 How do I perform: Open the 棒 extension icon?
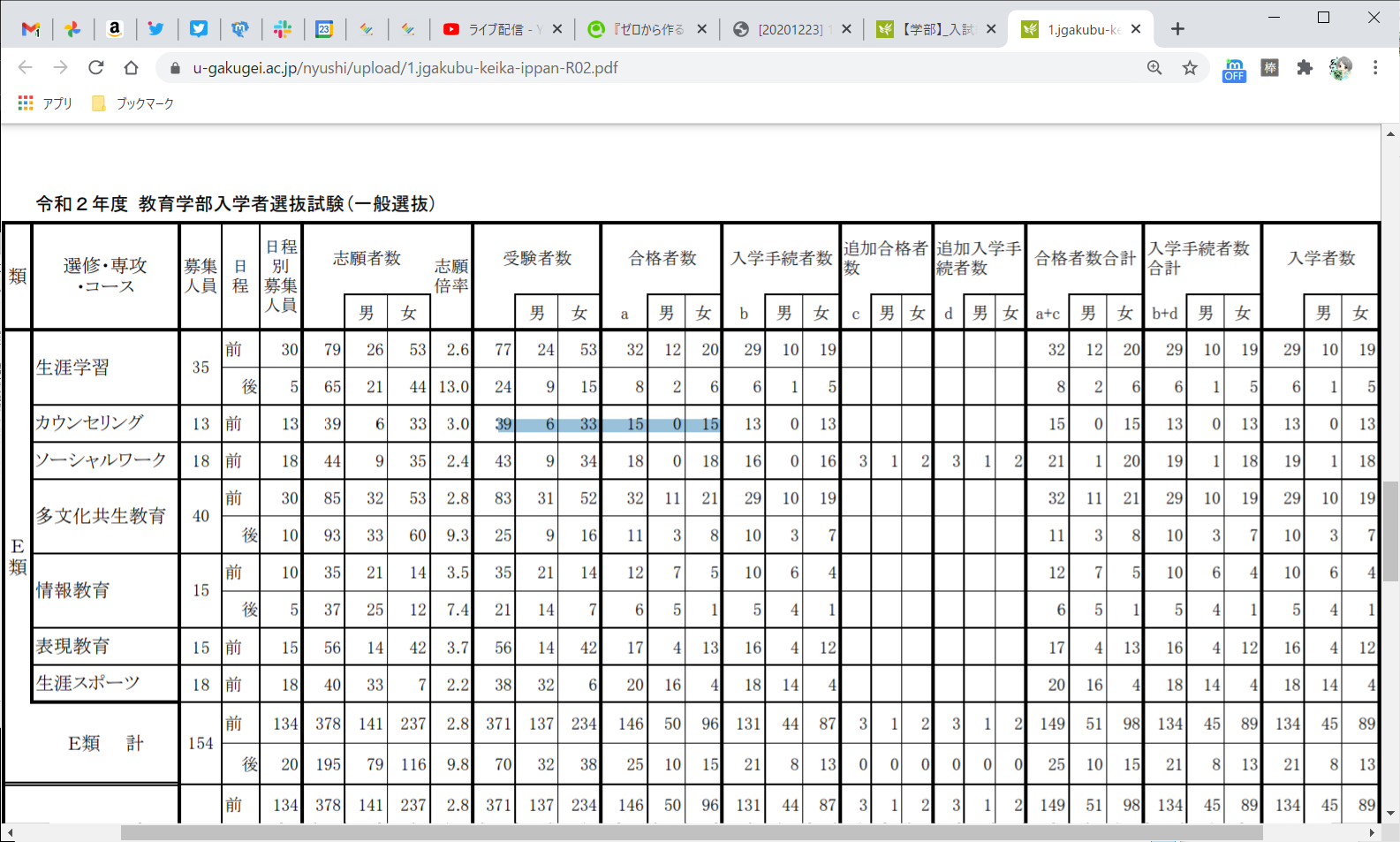tap(1269, 68)
